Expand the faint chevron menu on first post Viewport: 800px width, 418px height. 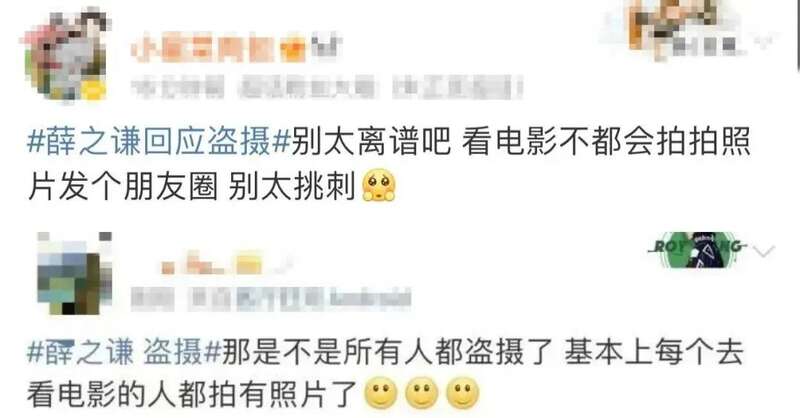765,42
